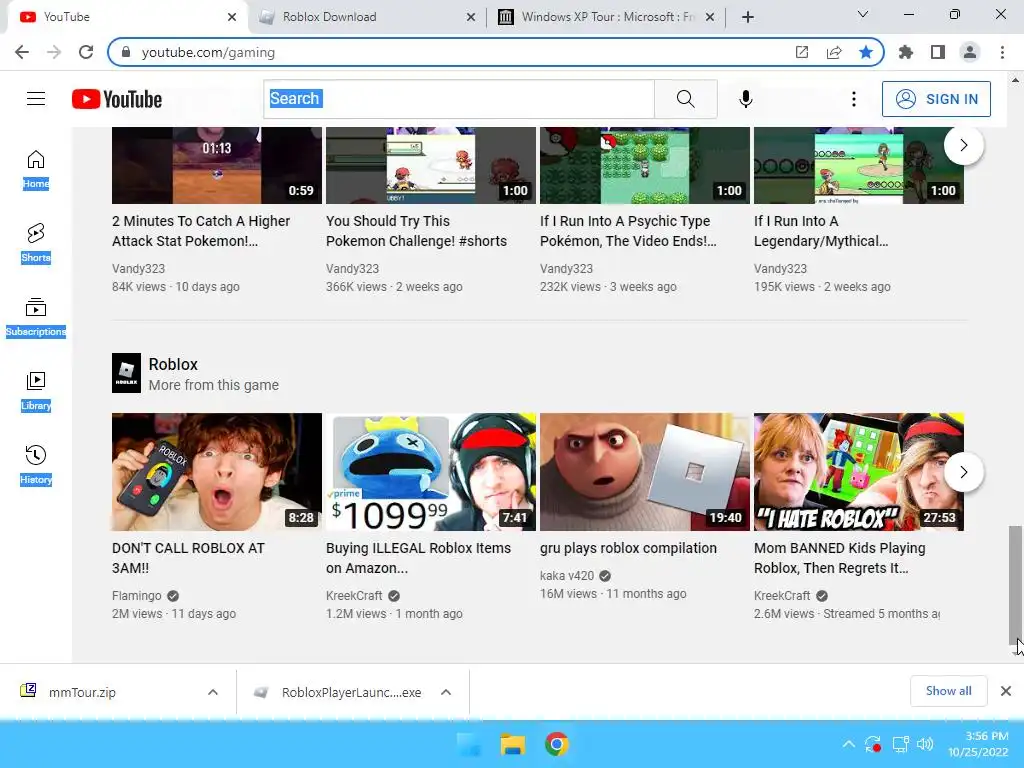Click the network icon in system tray

tap(901, 744)
